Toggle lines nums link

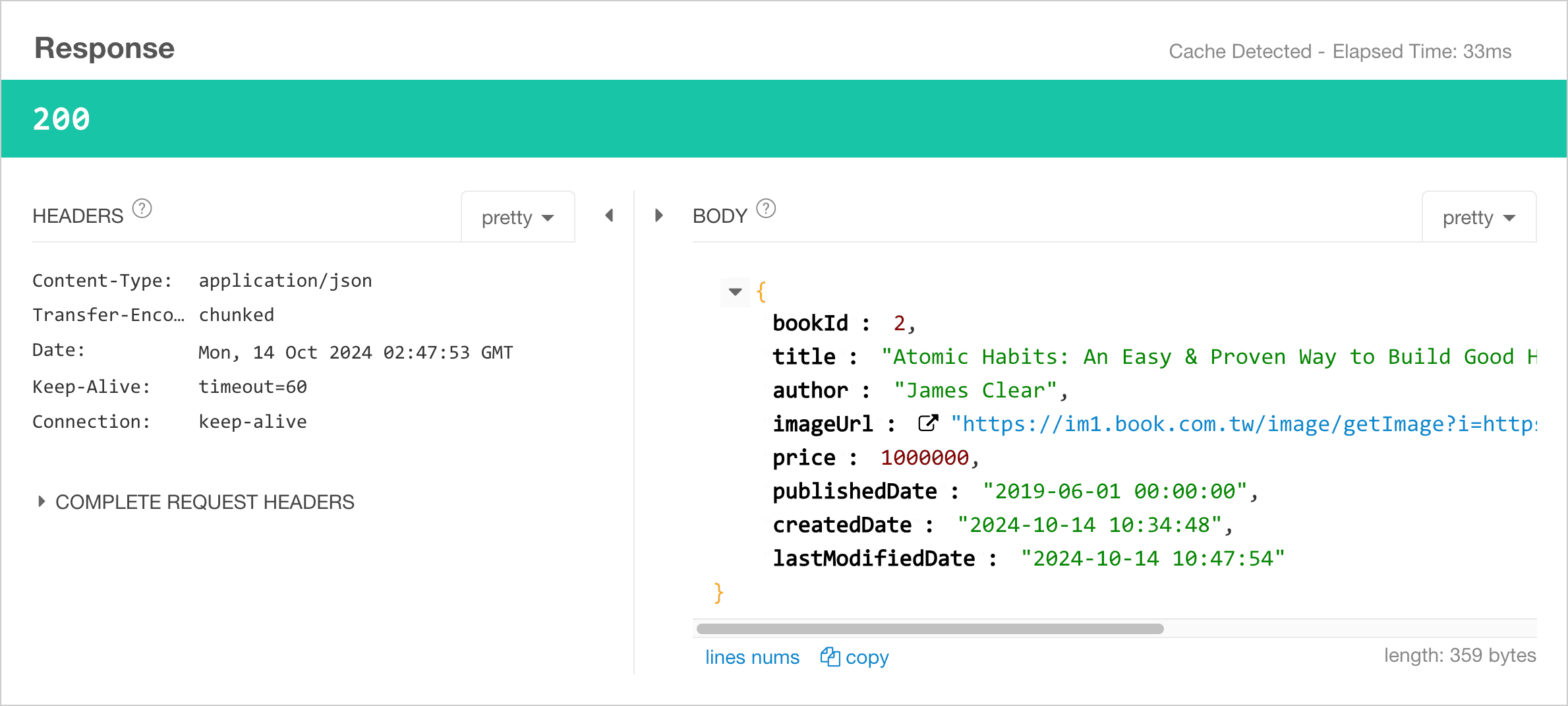(x=752, y=657)
